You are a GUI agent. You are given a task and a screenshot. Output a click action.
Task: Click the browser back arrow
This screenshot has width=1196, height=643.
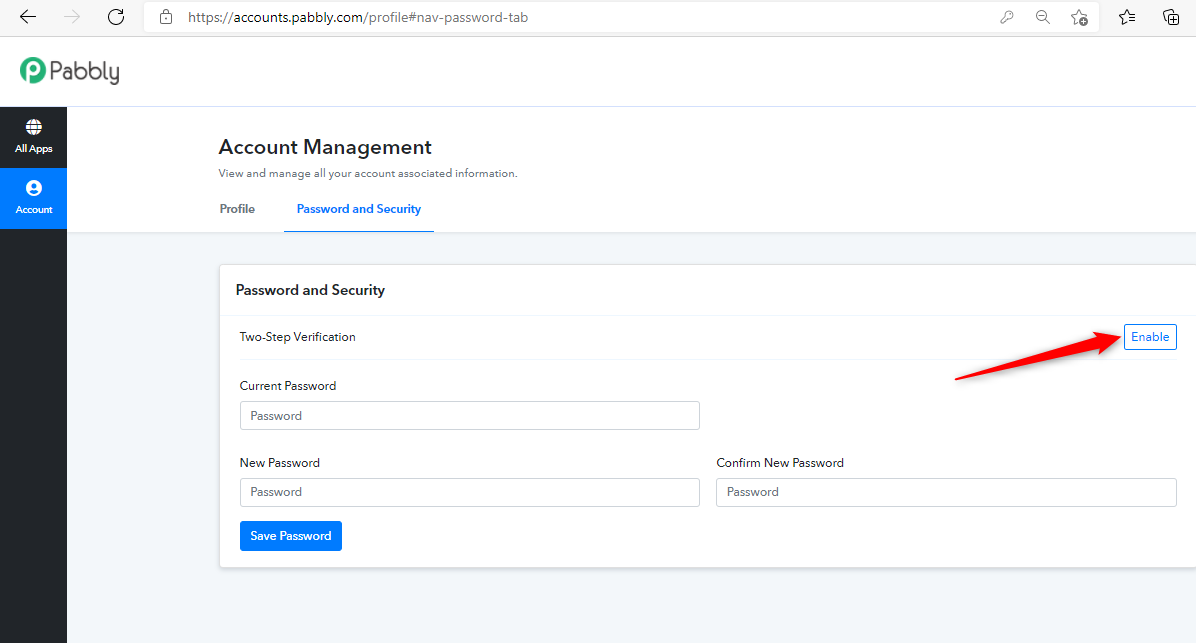point(28,17)
